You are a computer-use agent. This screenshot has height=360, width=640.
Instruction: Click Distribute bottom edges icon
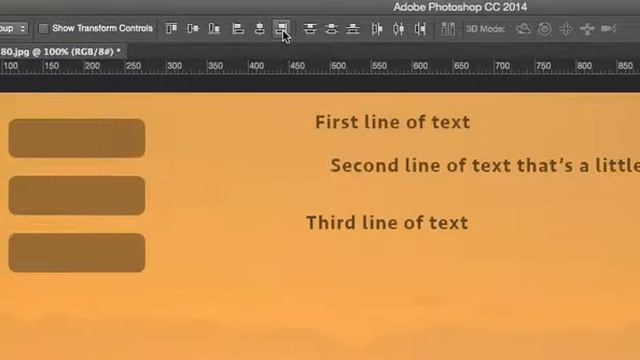point(353,29)
